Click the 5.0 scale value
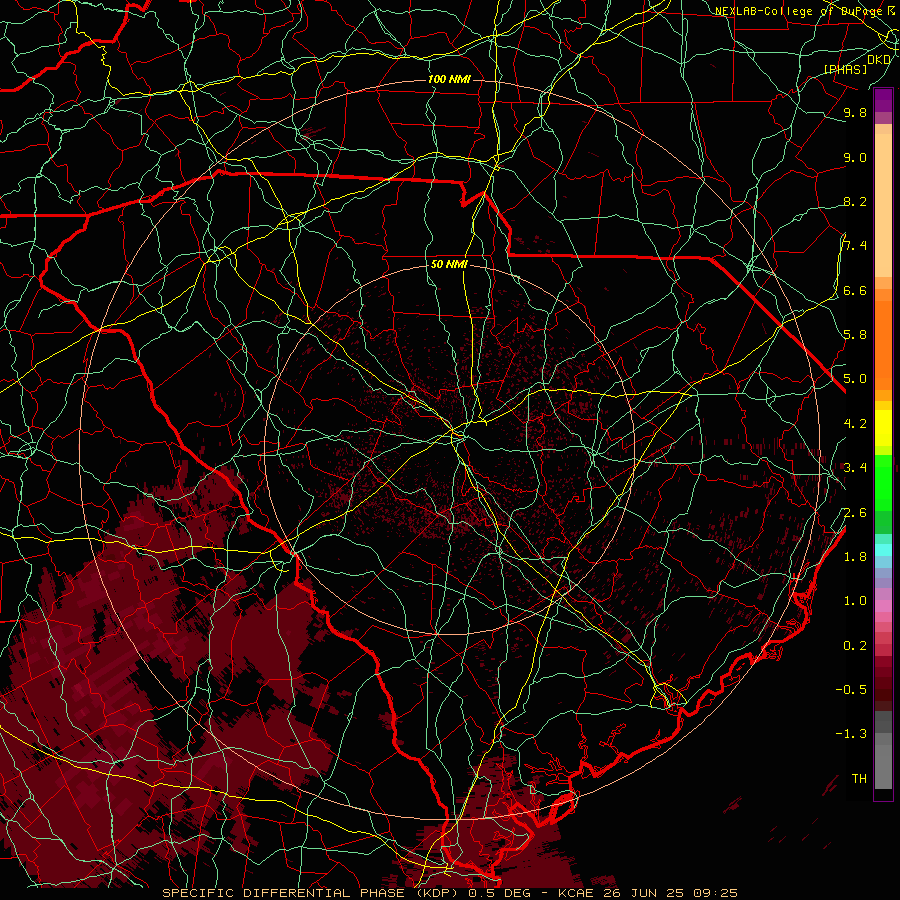Image resolution: width=900 pixels, height=900 pixels. tap(855, 379)
